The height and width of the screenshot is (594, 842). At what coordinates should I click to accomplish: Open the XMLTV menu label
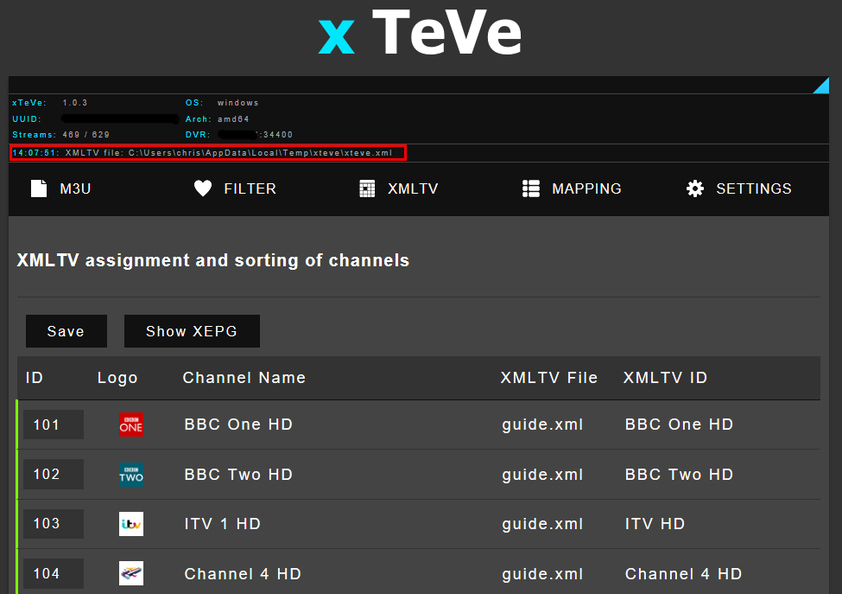tap(413, 189)
